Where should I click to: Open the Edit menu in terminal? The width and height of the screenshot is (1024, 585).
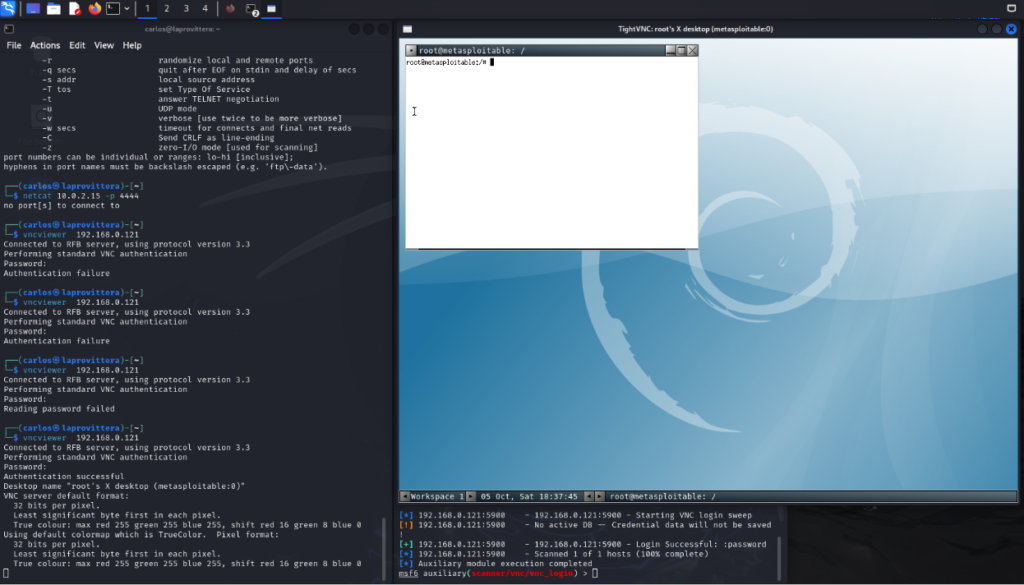pos(77,45)
